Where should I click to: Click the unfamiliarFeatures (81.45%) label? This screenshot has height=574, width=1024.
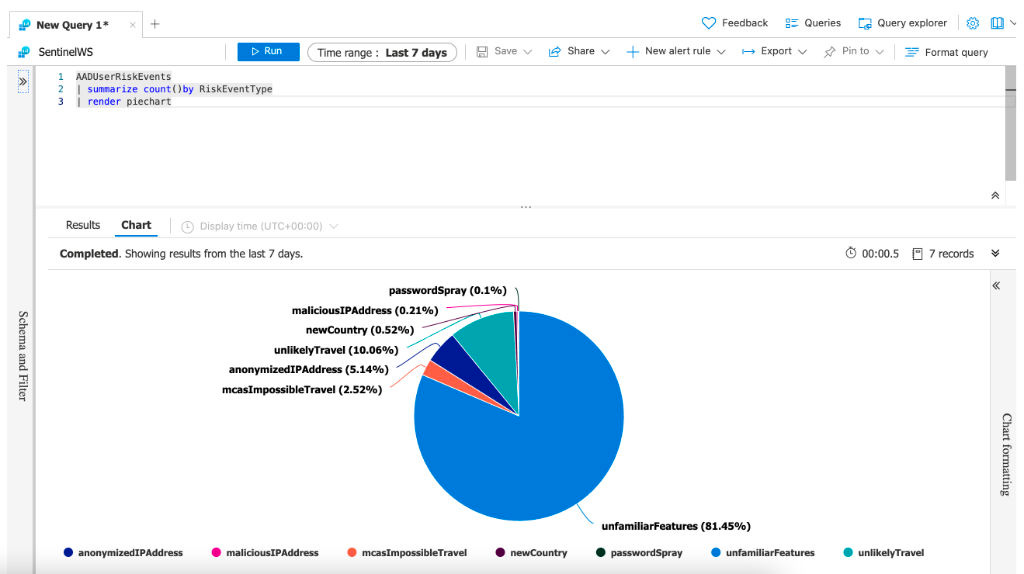(x=676, y=526)
